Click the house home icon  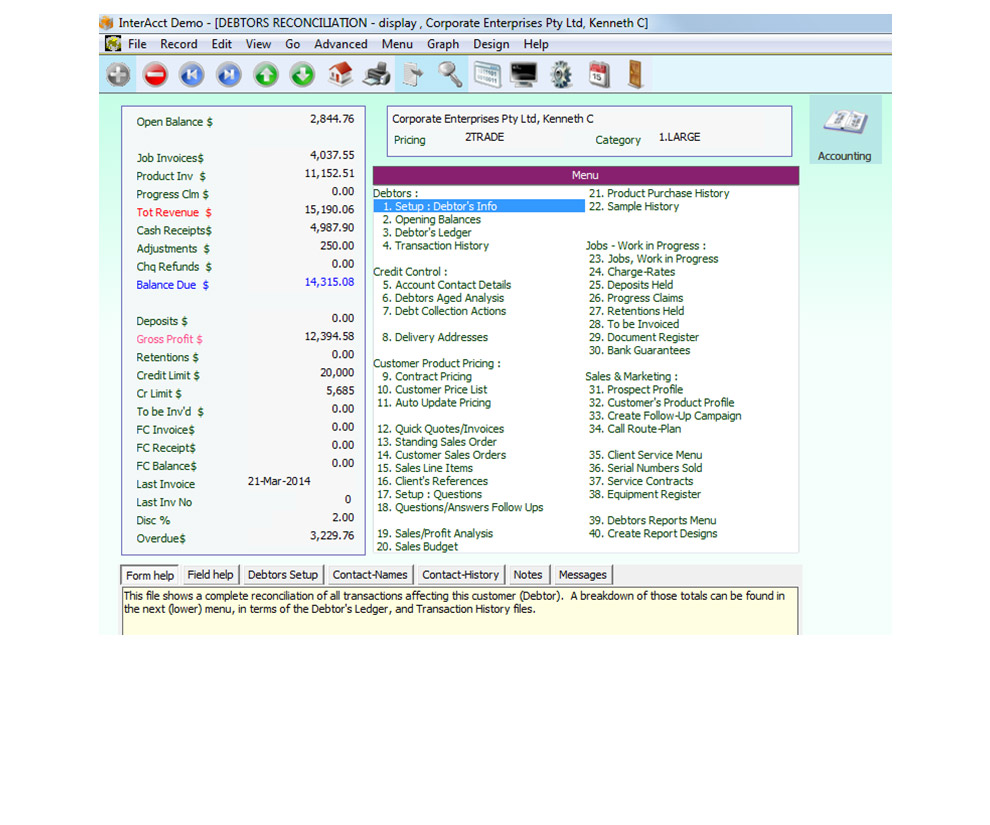coord(340,74)
